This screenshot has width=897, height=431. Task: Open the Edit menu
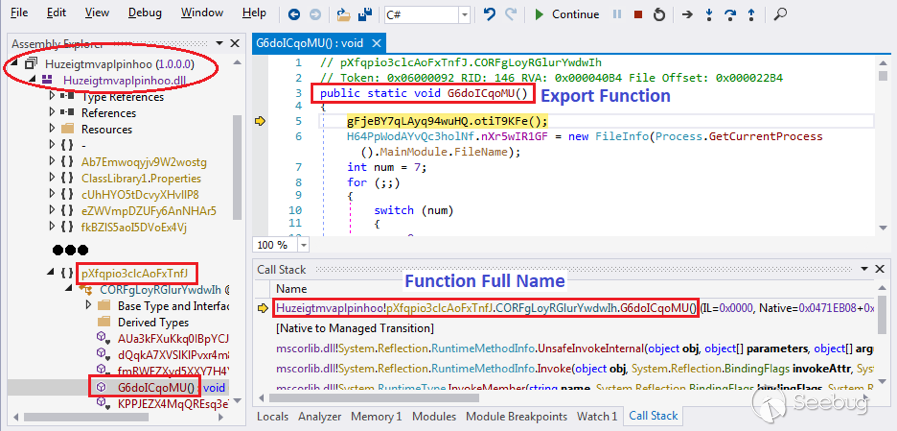[x=56, y=13]
